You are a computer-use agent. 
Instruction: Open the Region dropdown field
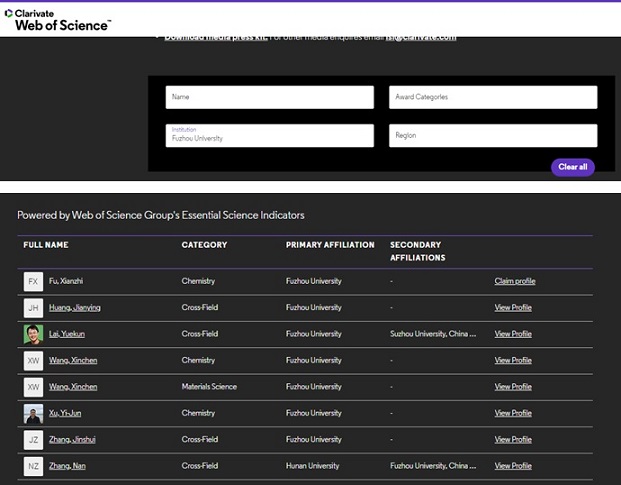click(x=493, y=136)
